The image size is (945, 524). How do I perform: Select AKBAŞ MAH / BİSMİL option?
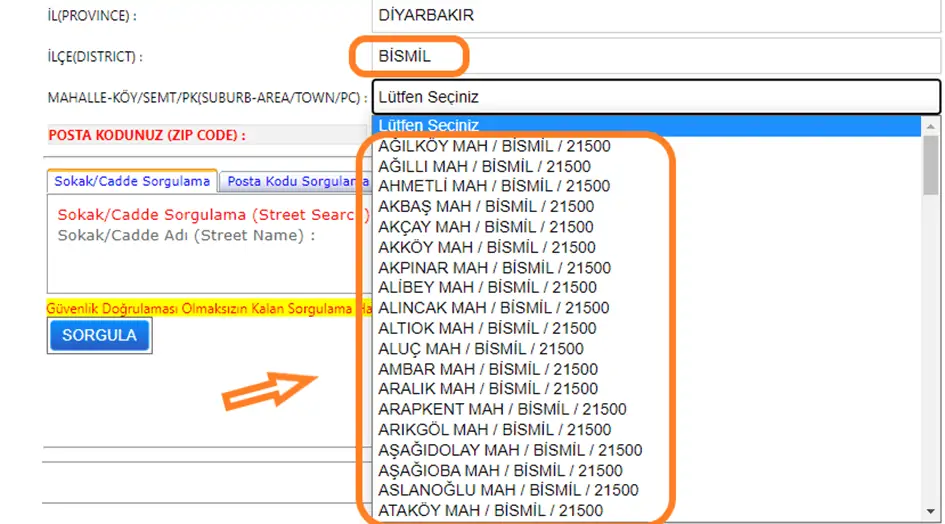click(x=486, y=207)
